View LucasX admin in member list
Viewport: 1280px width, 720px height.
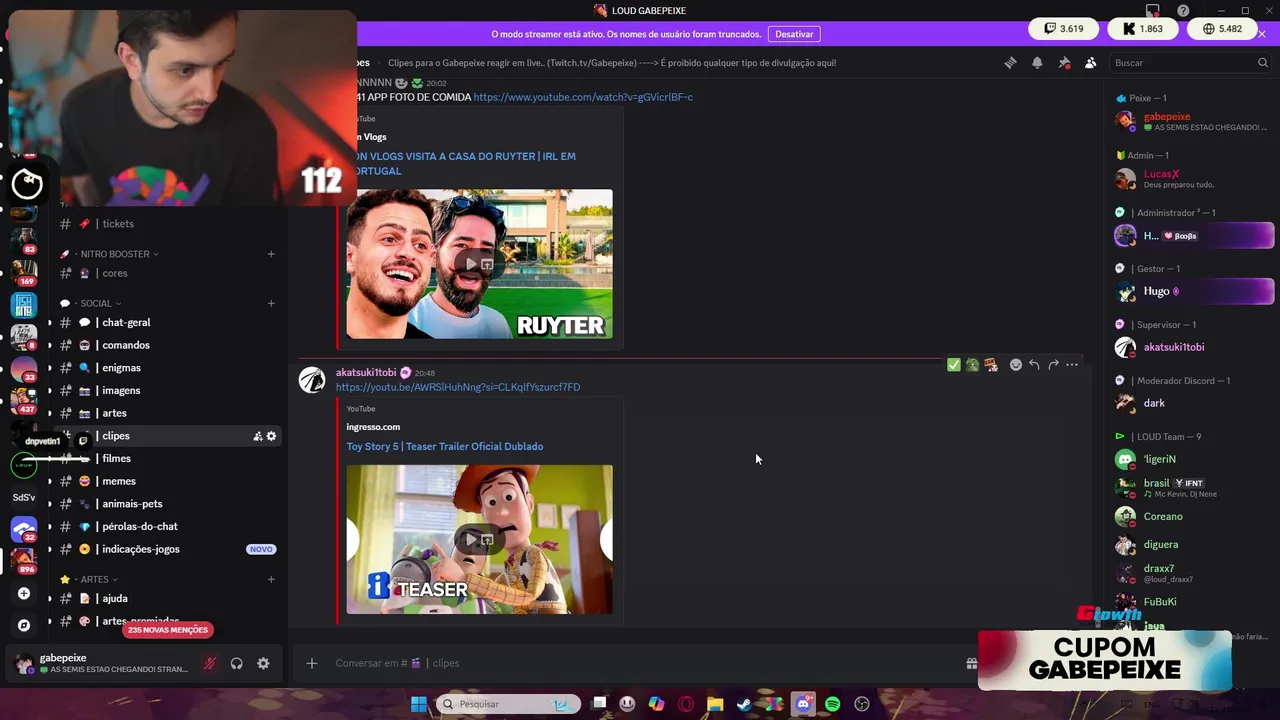tap(1194, 179)
